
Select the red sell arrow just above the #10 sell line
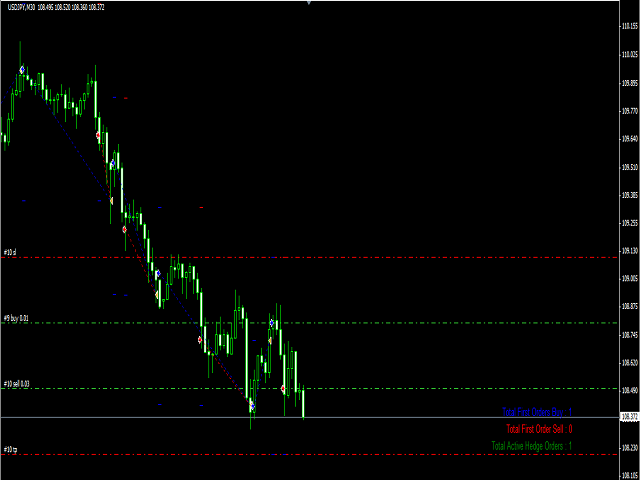283,388
